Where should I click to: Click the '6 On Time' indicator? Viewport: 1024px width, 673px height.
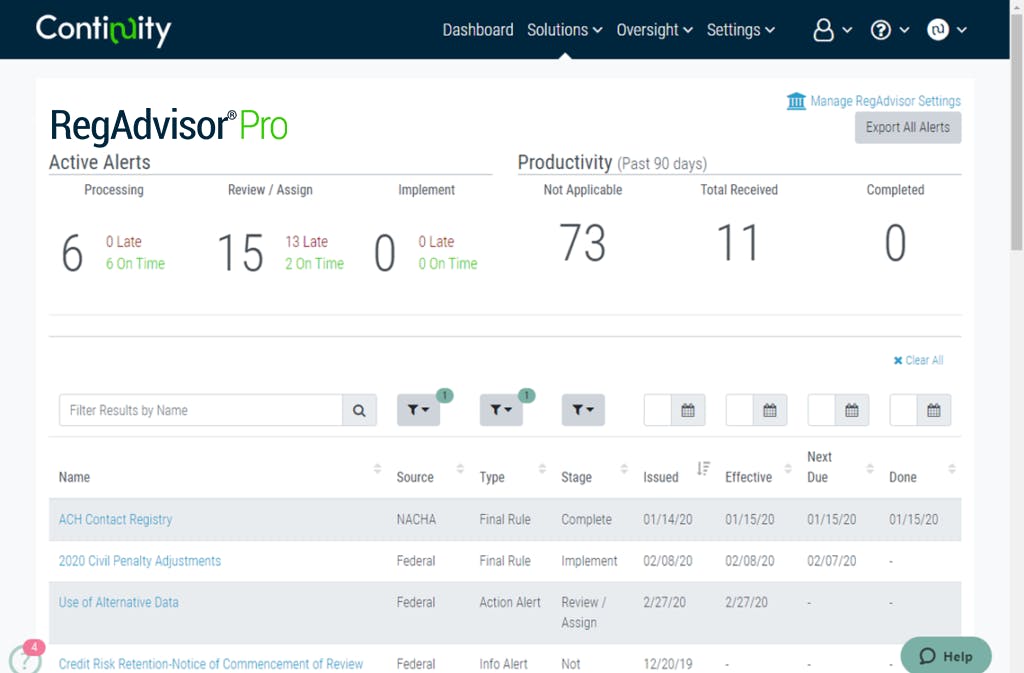(x=135, y=264)
